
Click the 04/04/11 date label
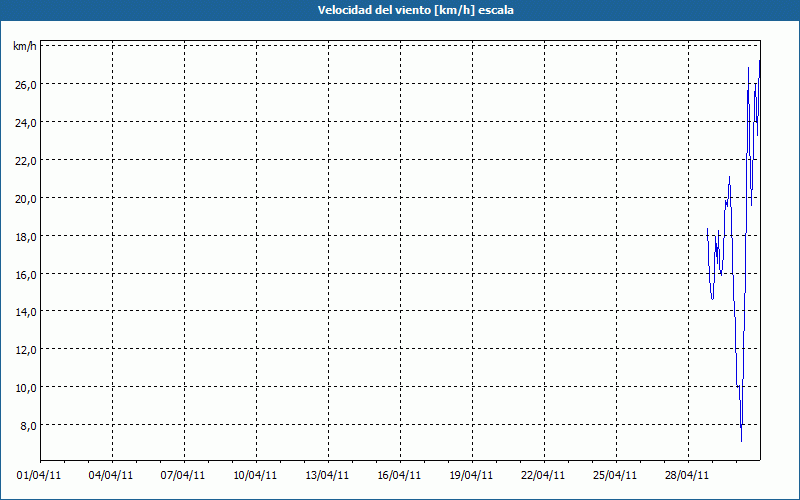111,475
